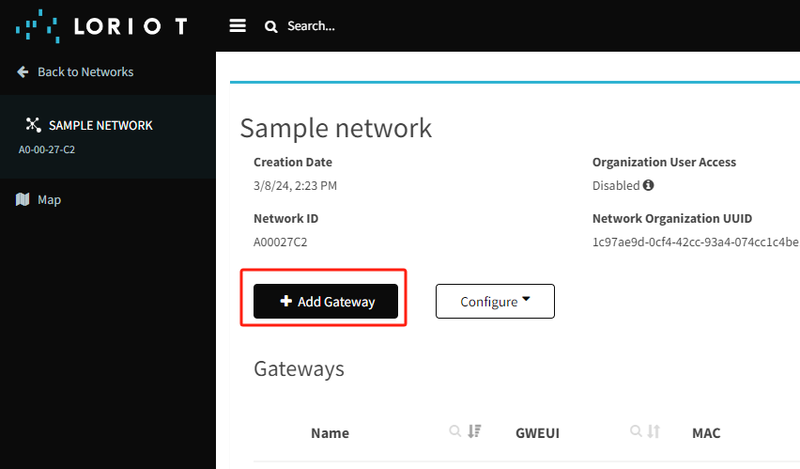800x469 pixels.
Task: Click the search magnifier icon
Action: pos(271,26)
